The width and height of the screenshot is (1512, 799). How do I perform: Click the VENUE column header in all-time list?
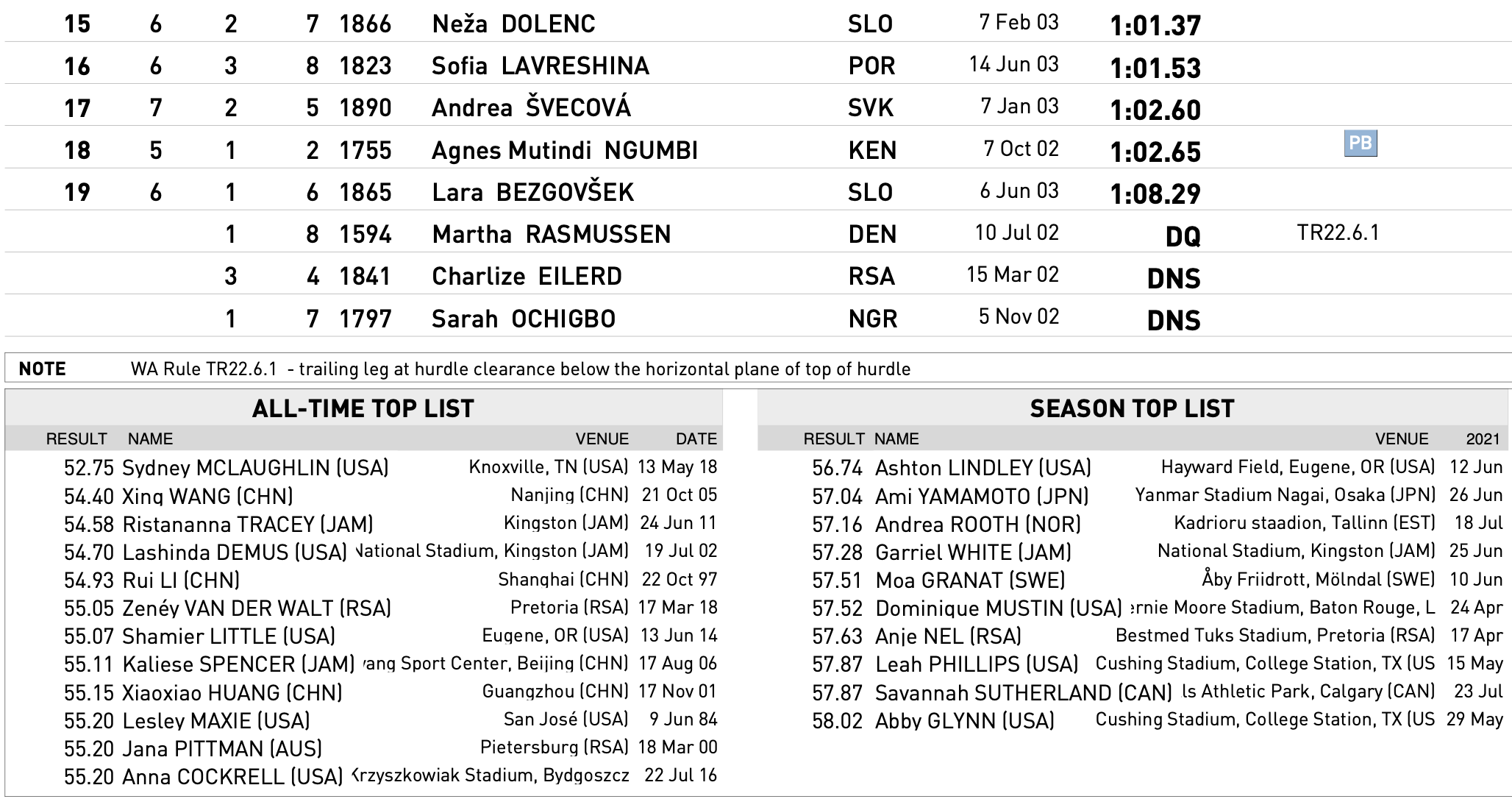[602, 439]
